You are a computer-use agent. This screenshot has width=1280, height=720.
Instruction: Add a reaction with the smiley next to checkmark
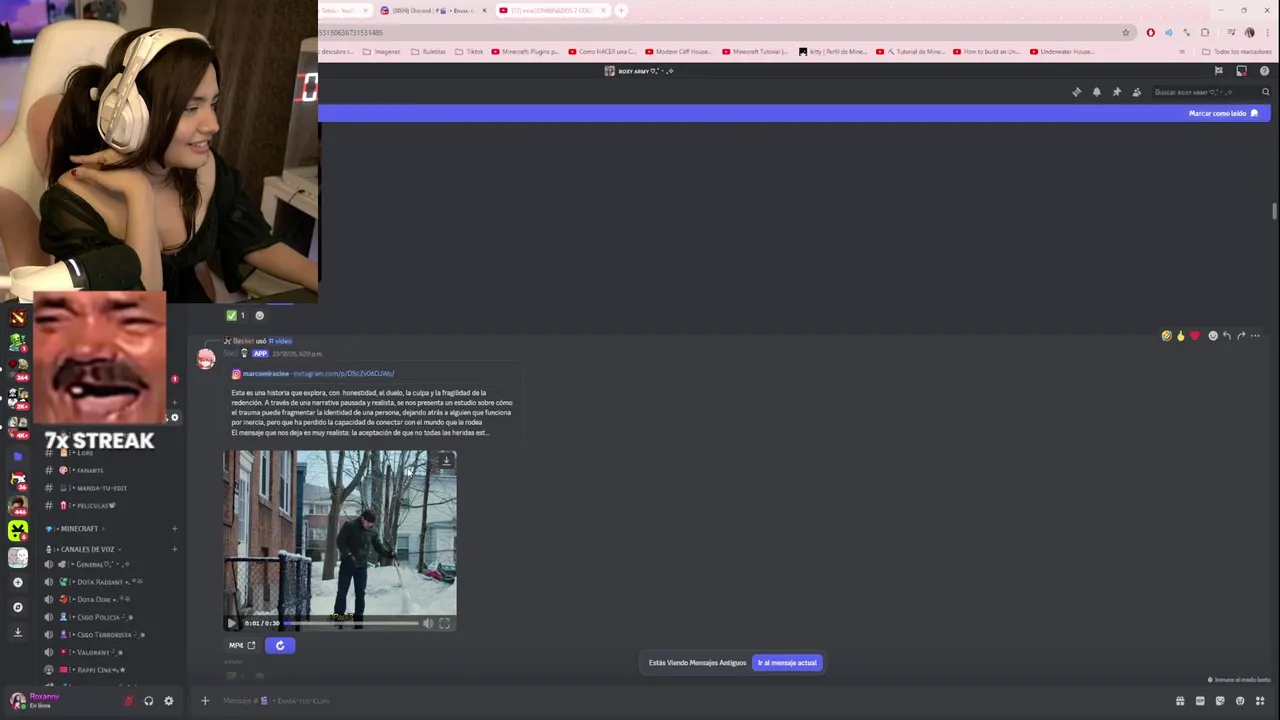(260, 315)
